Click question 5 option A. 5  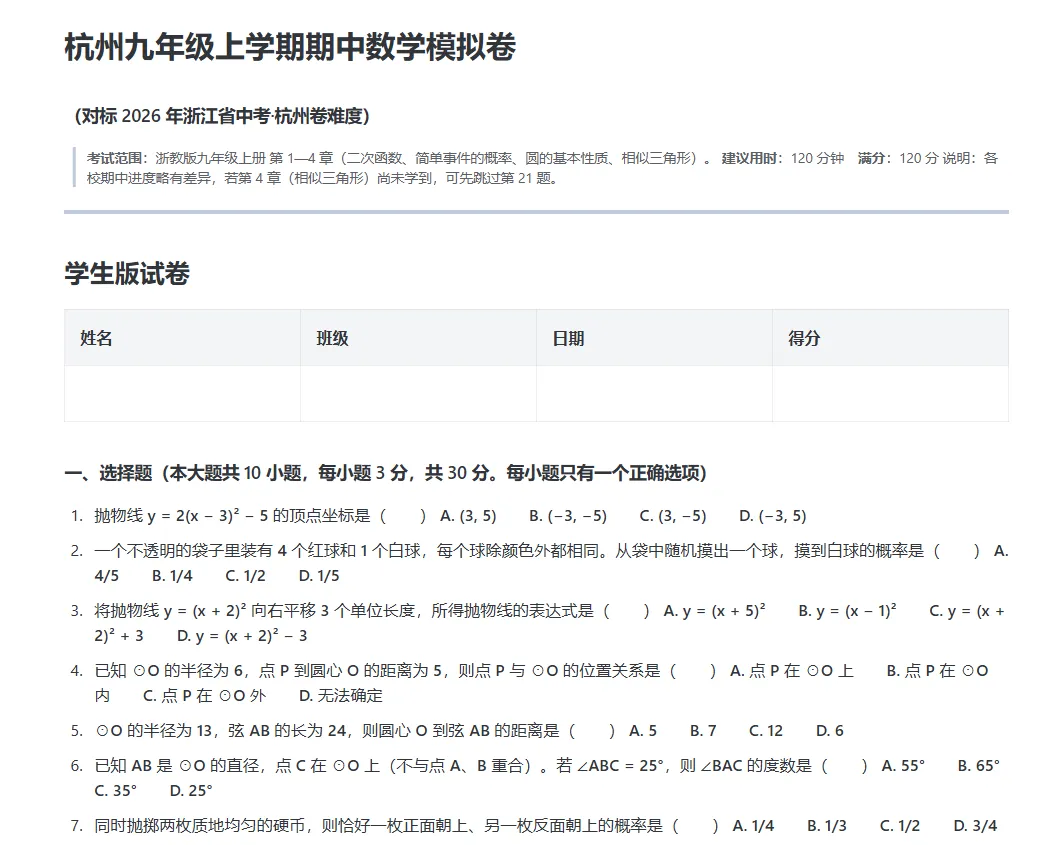tap(643, 731)
